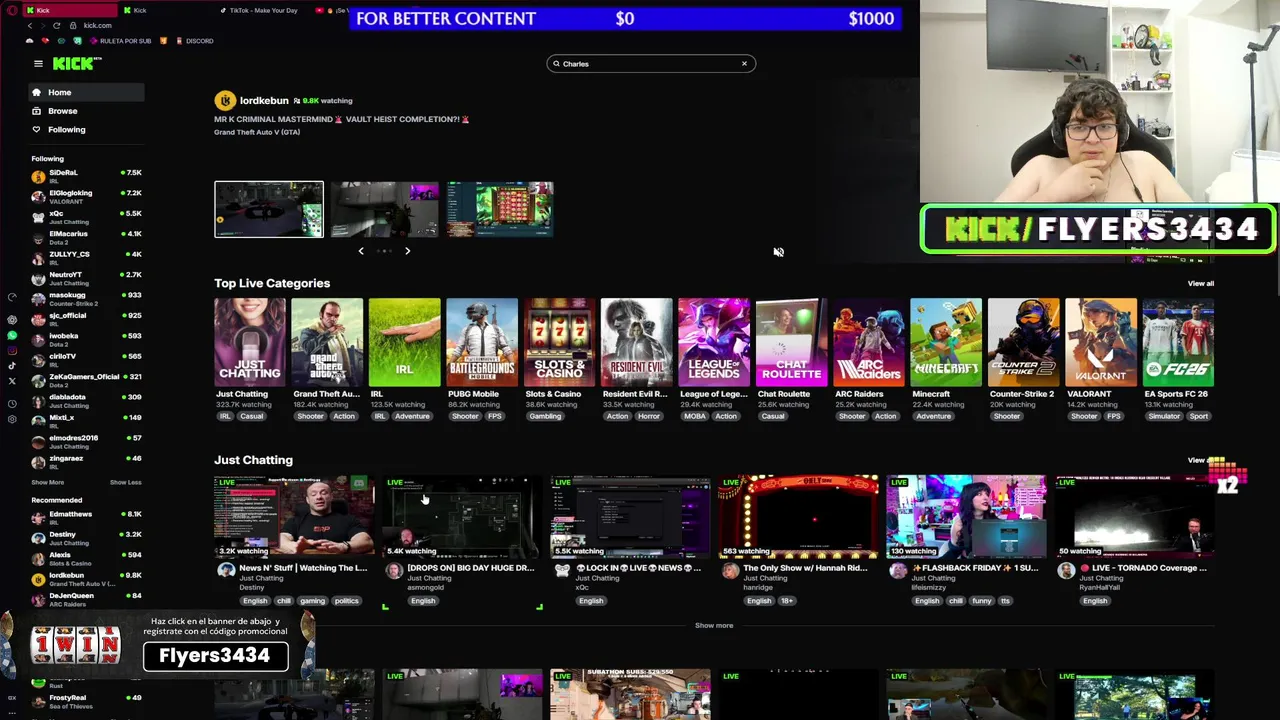The width and height of the screenshot is (1280, 720).
Task: Open ElGlogloking in Following list
Action: click(x=87, y=196)
